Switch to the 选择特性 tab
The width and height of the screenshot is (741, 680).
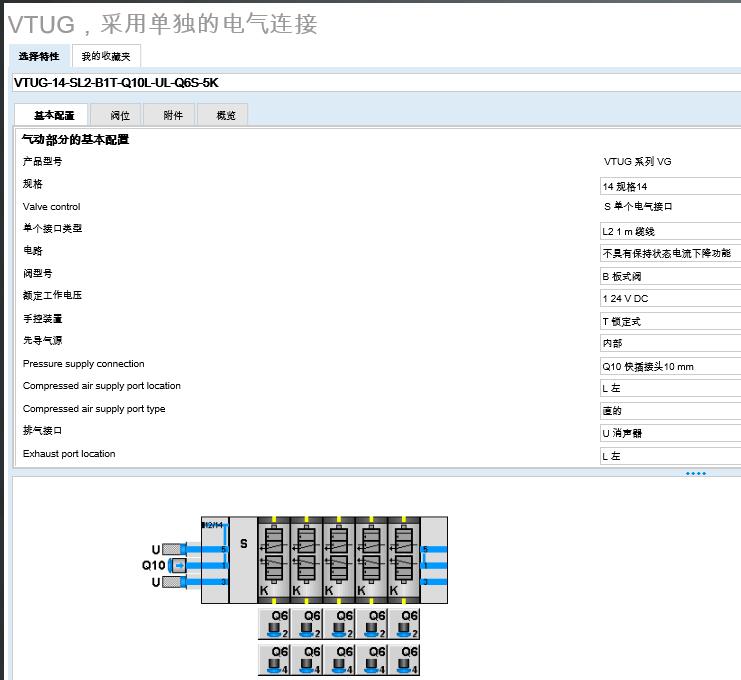click(39, 56)
